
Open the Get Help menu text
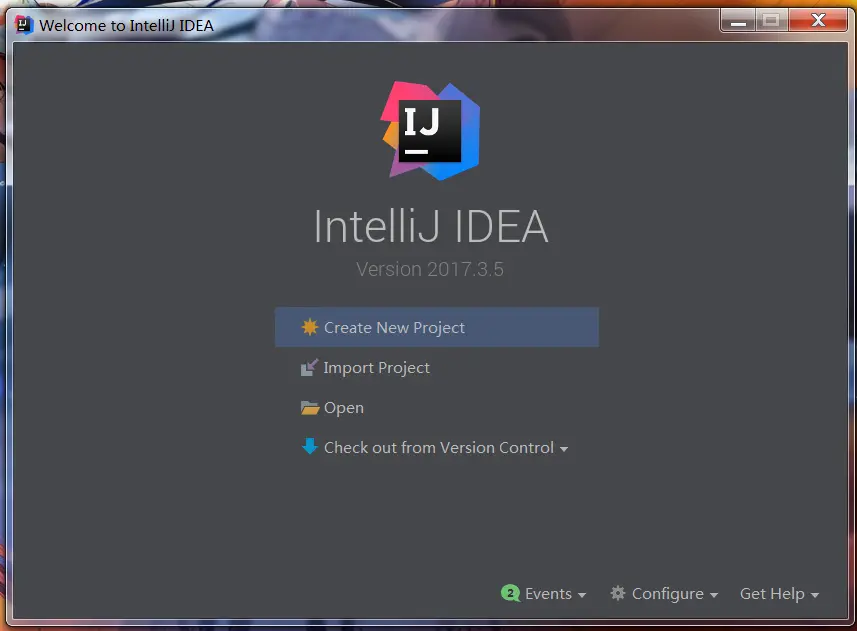coord(772,593)
